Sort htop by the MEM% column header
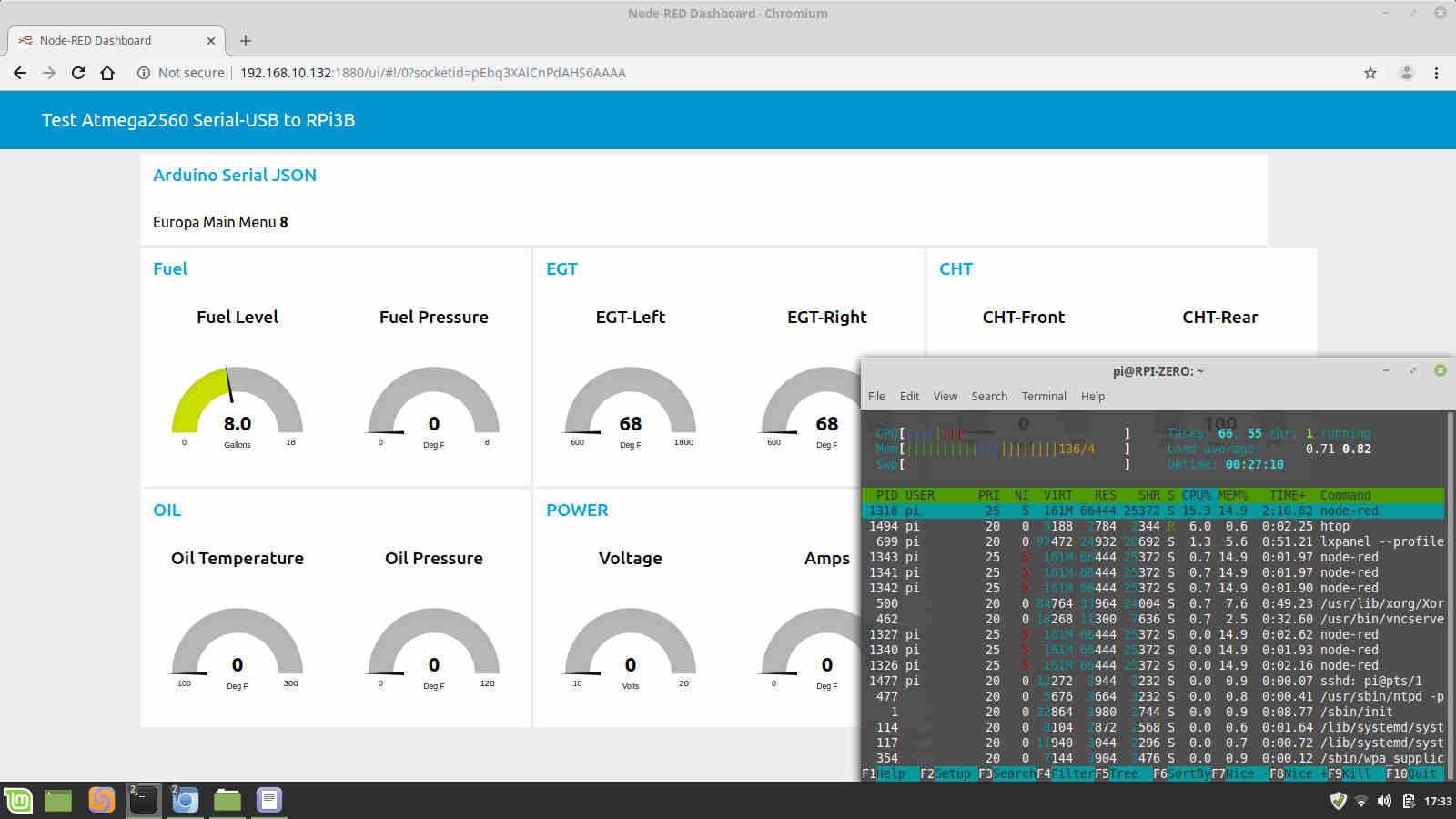Image resolution: width=1456 pixels, height=819 pixels. tap(1233, 495)
